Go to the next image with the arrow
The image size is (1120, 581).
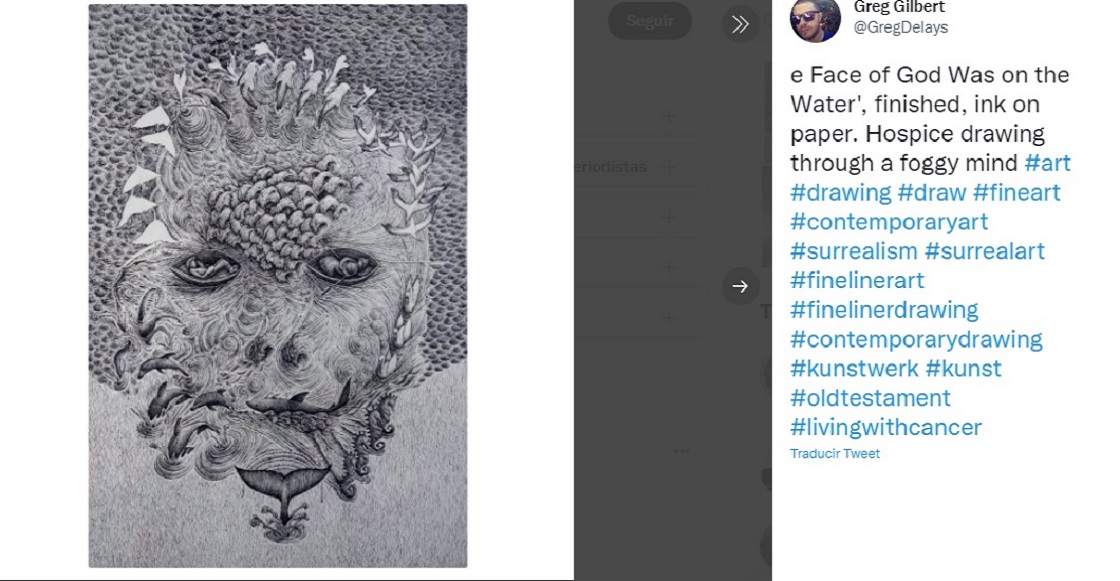click(740, 287)
